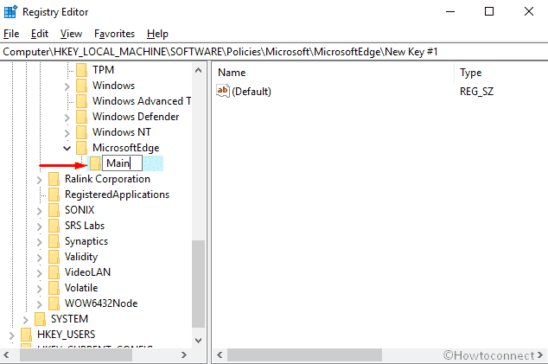Minimize the Registry Editor window

[450, 12]
